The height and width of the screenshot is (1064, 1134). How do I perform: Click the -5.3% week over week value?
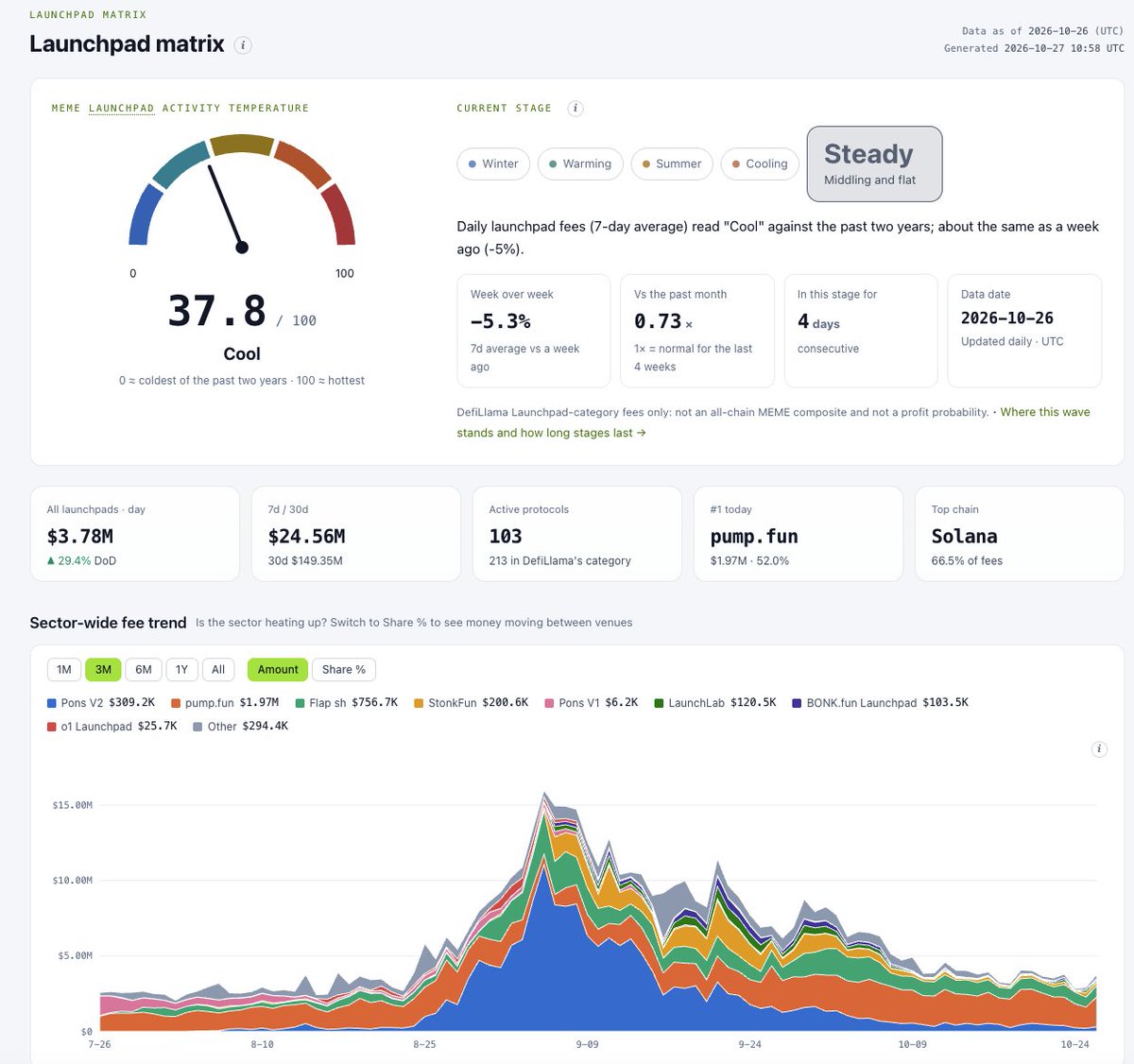click(x=501, y=321)
